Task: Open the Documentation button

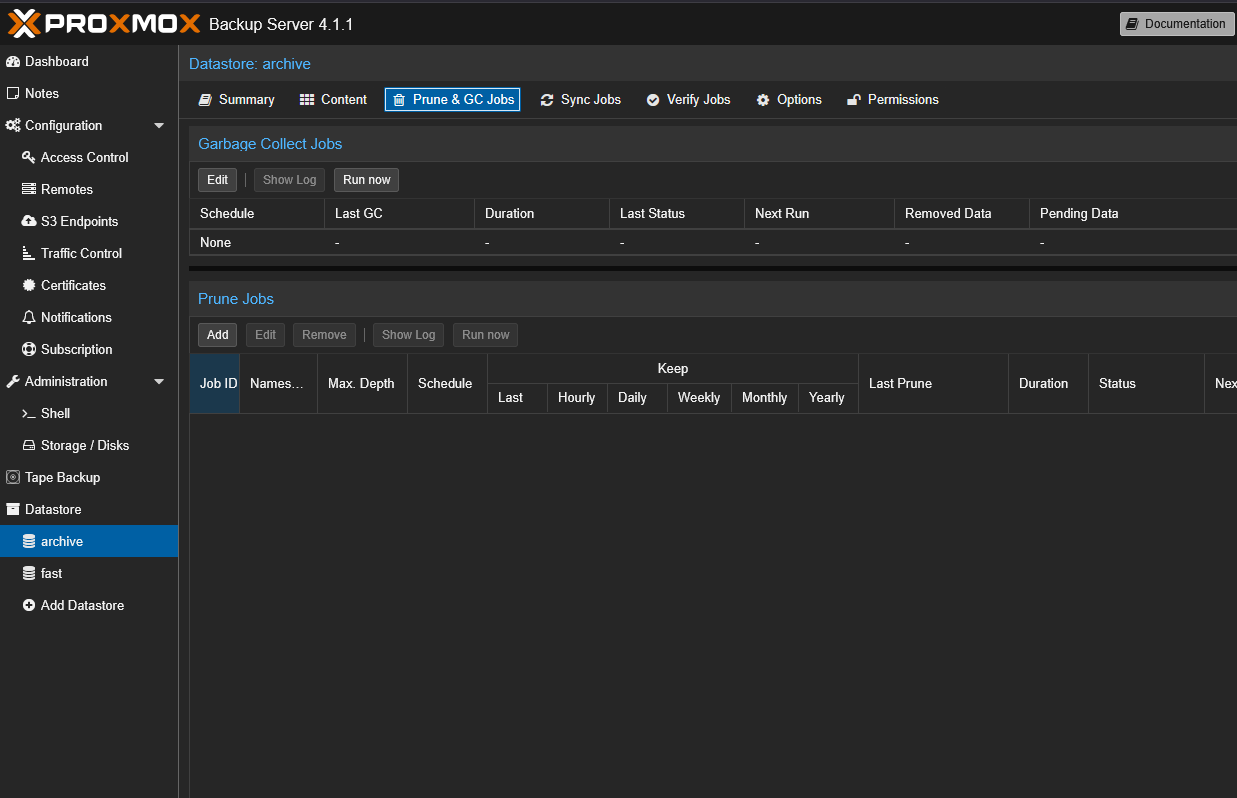Action: click(x=1177, y=23)
